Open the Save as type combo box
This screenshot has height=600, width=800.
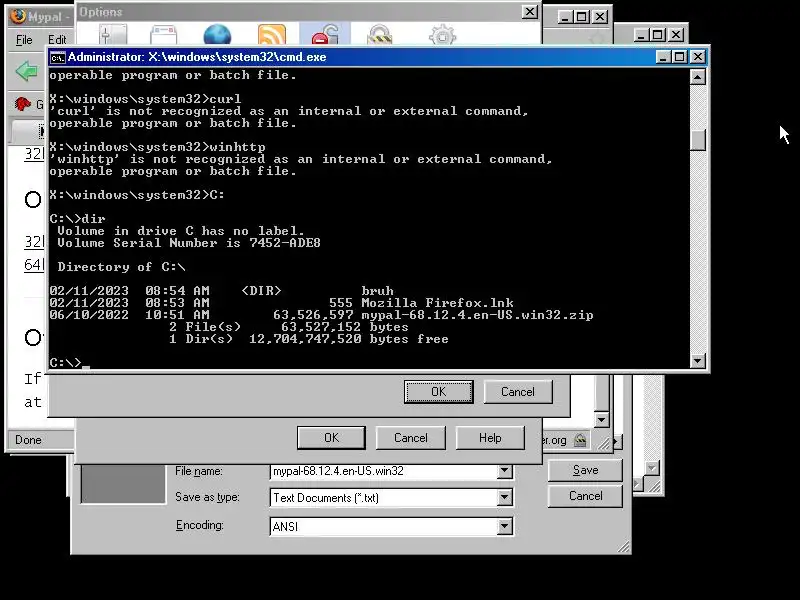click(391, 497)
